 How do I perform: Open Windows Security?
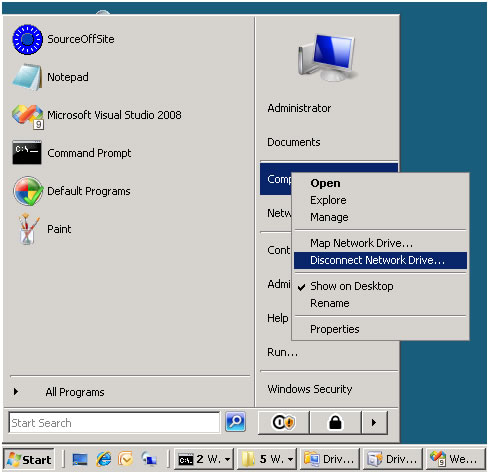[x=309, y=389]
